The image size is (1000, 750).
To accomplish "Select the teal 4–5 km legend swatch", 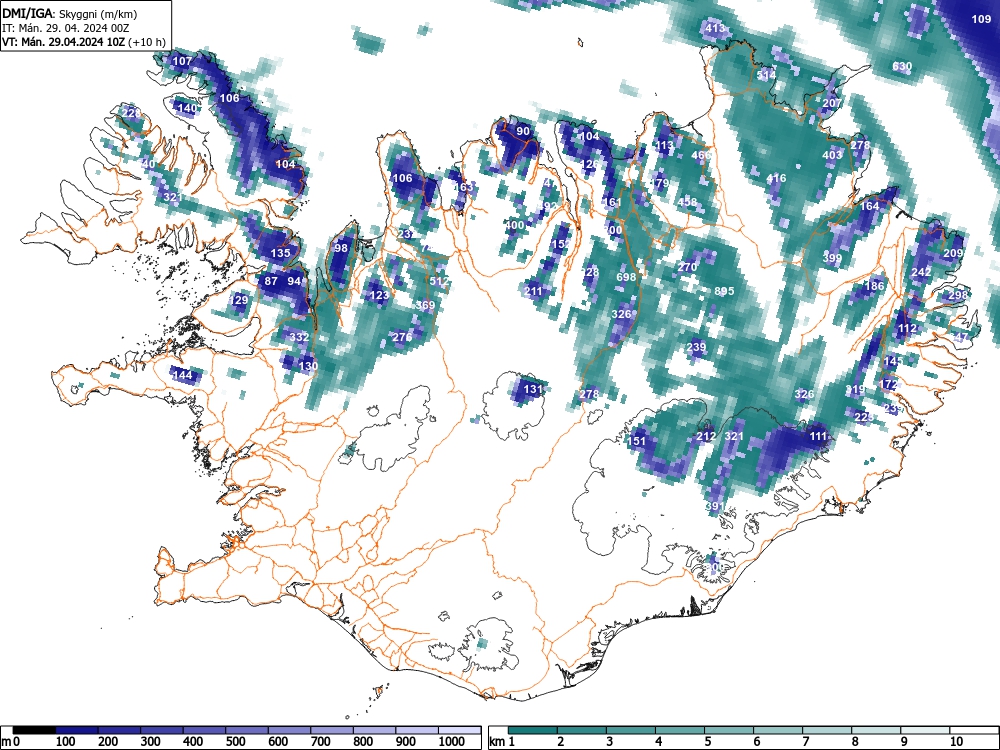I will pyautogui.click(x=679, y=730).
